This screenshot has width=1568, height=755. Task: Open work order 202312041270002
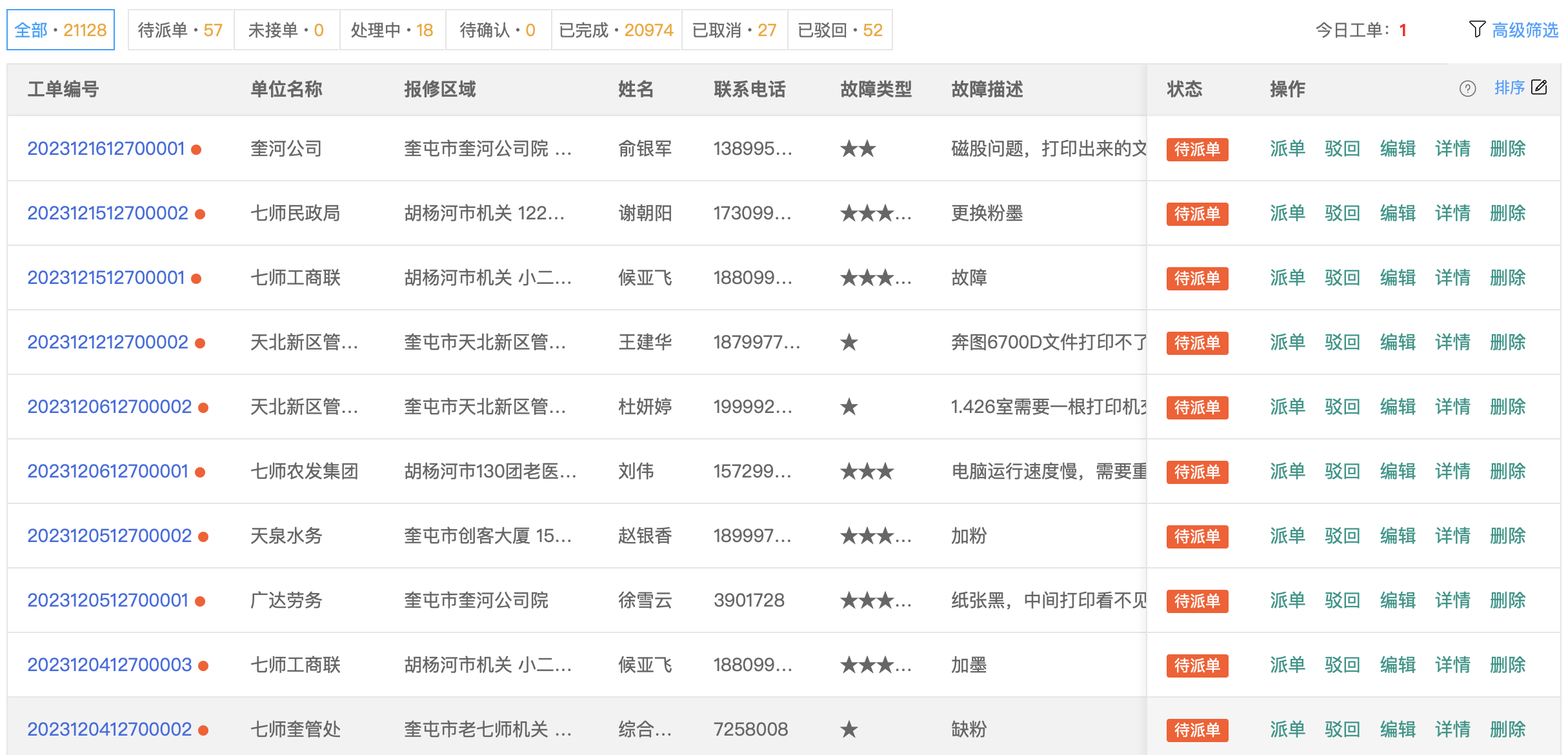tap(110, 729)
